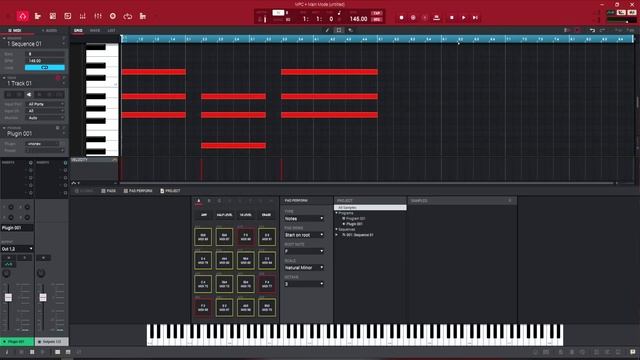Select the highlighted track type icon under Track 01

29,94
